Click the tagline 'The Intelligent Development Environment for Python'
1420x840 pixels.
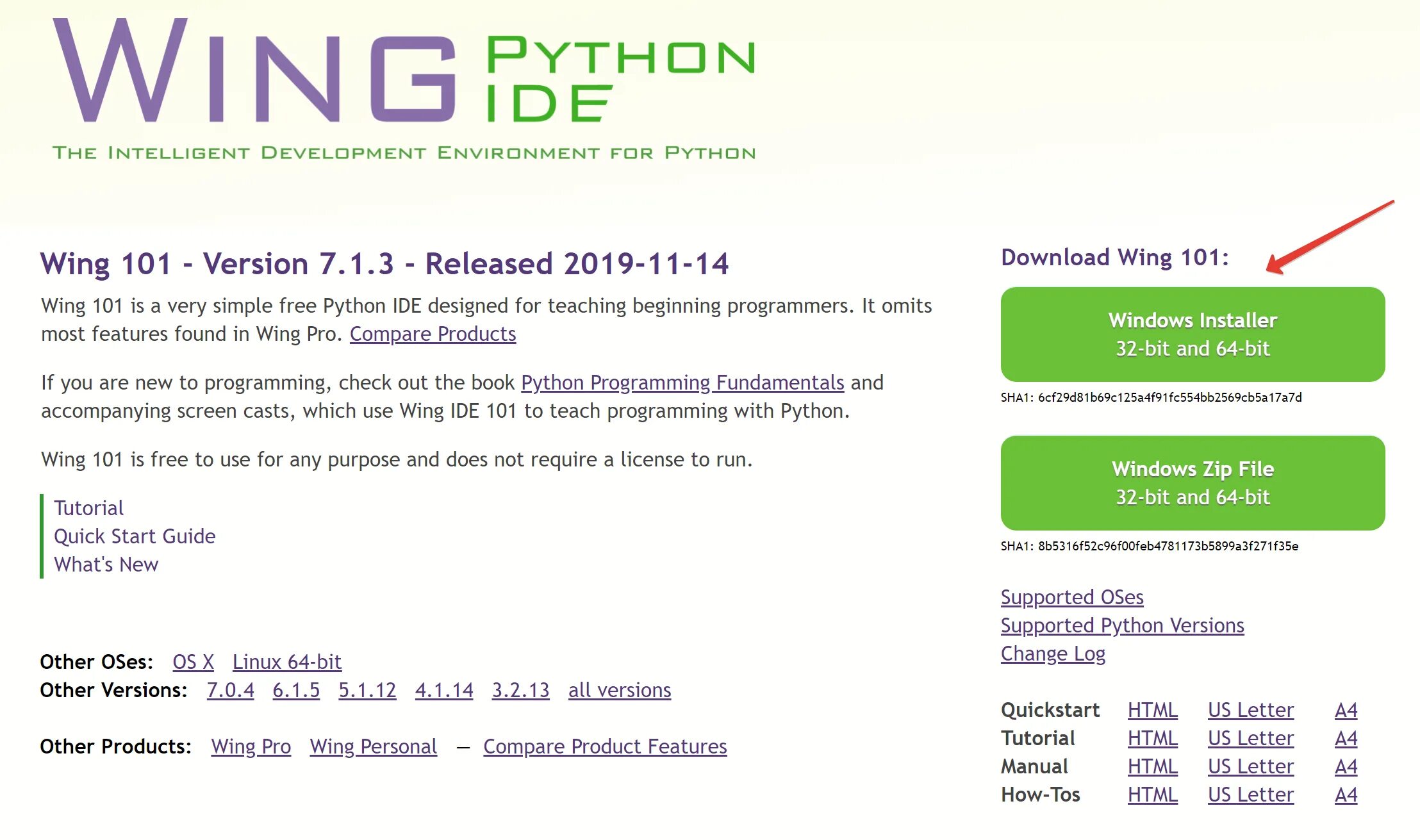[x=404, y=152]
